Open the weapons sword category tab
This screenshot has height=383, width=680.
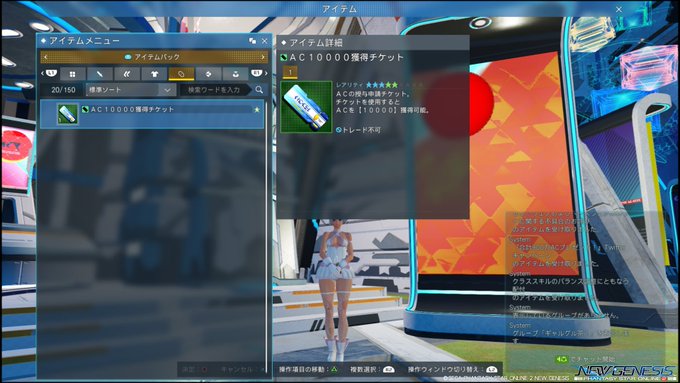click(99, 74)
